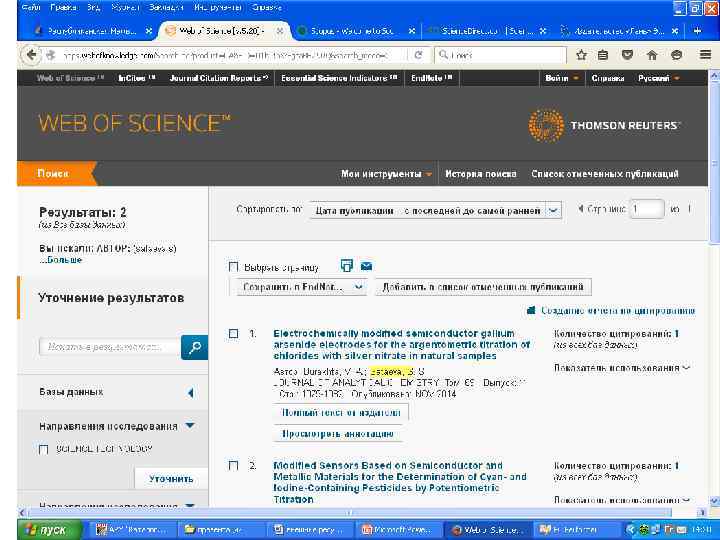Tick the select page checkbox
The image size is (720, 540).
(233, 267)
